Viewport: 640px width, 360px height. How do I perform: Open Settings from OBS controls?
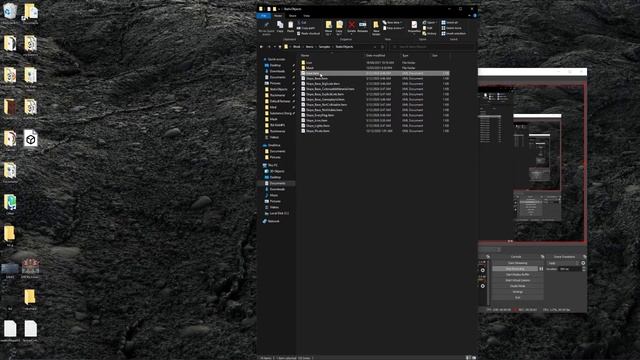pos(518,292)
